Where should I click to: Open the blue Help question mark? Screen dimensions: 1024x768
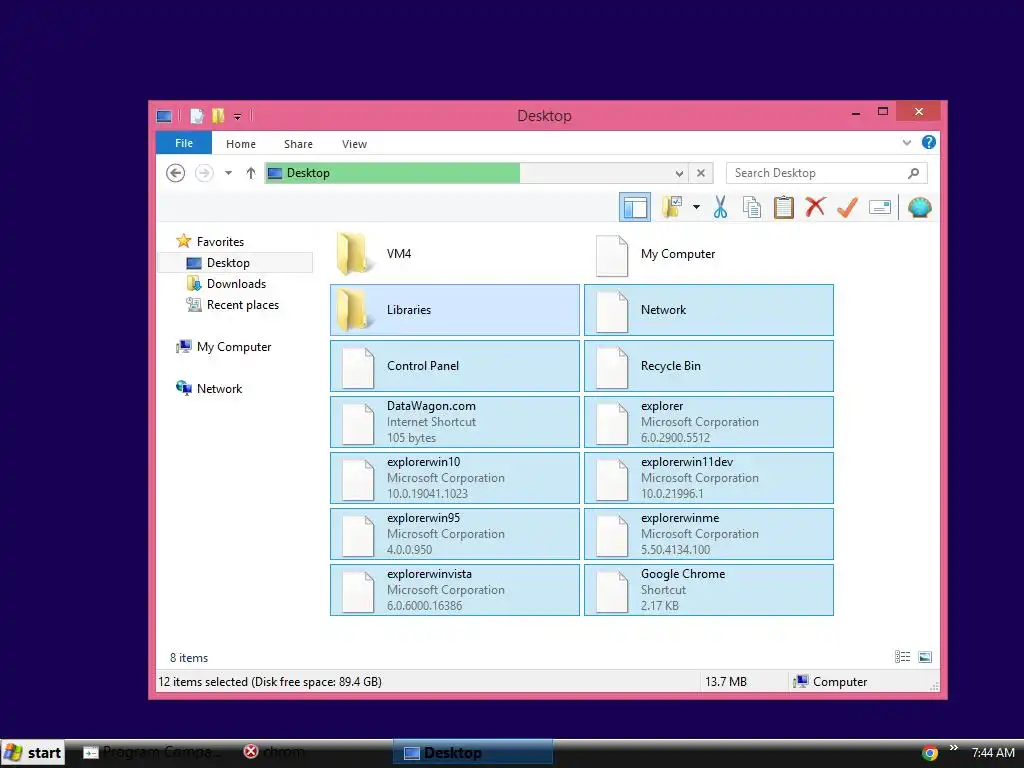928,142
